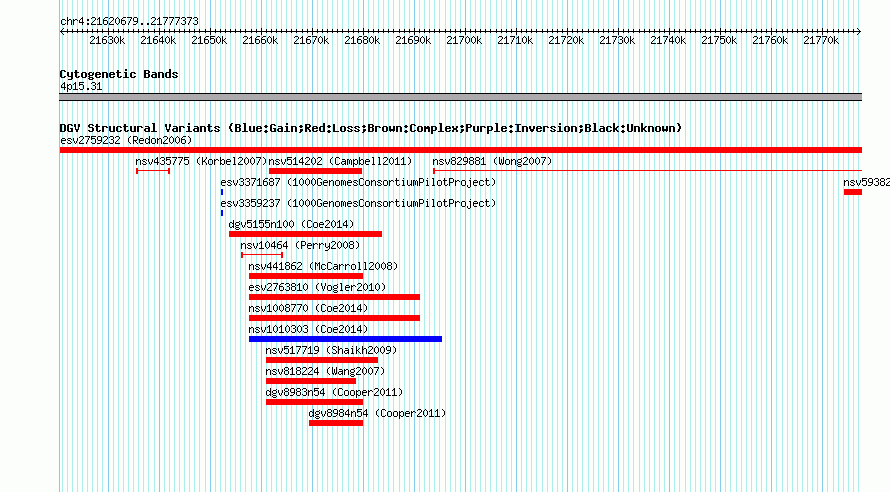Click the 21650k ruler tick label
The width and height of the screenshot is (890, 492).
[209, 40]
